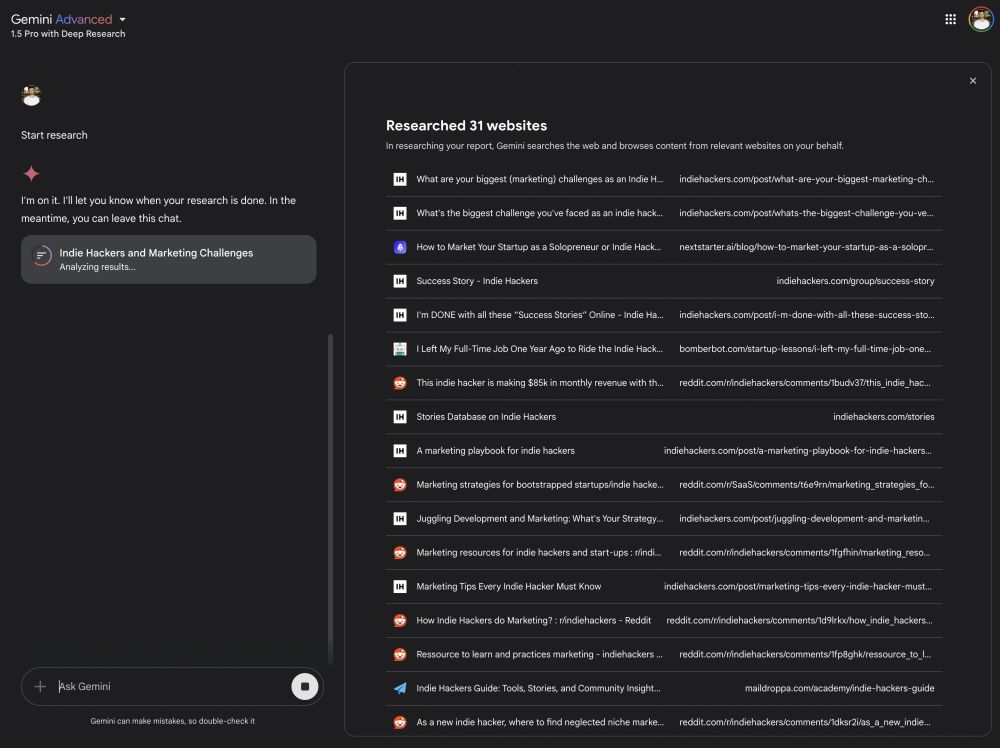Click favicon of 'I'm DONE with all these' row
Screen dimensions: 1000x748
click(x=400, y=315)
